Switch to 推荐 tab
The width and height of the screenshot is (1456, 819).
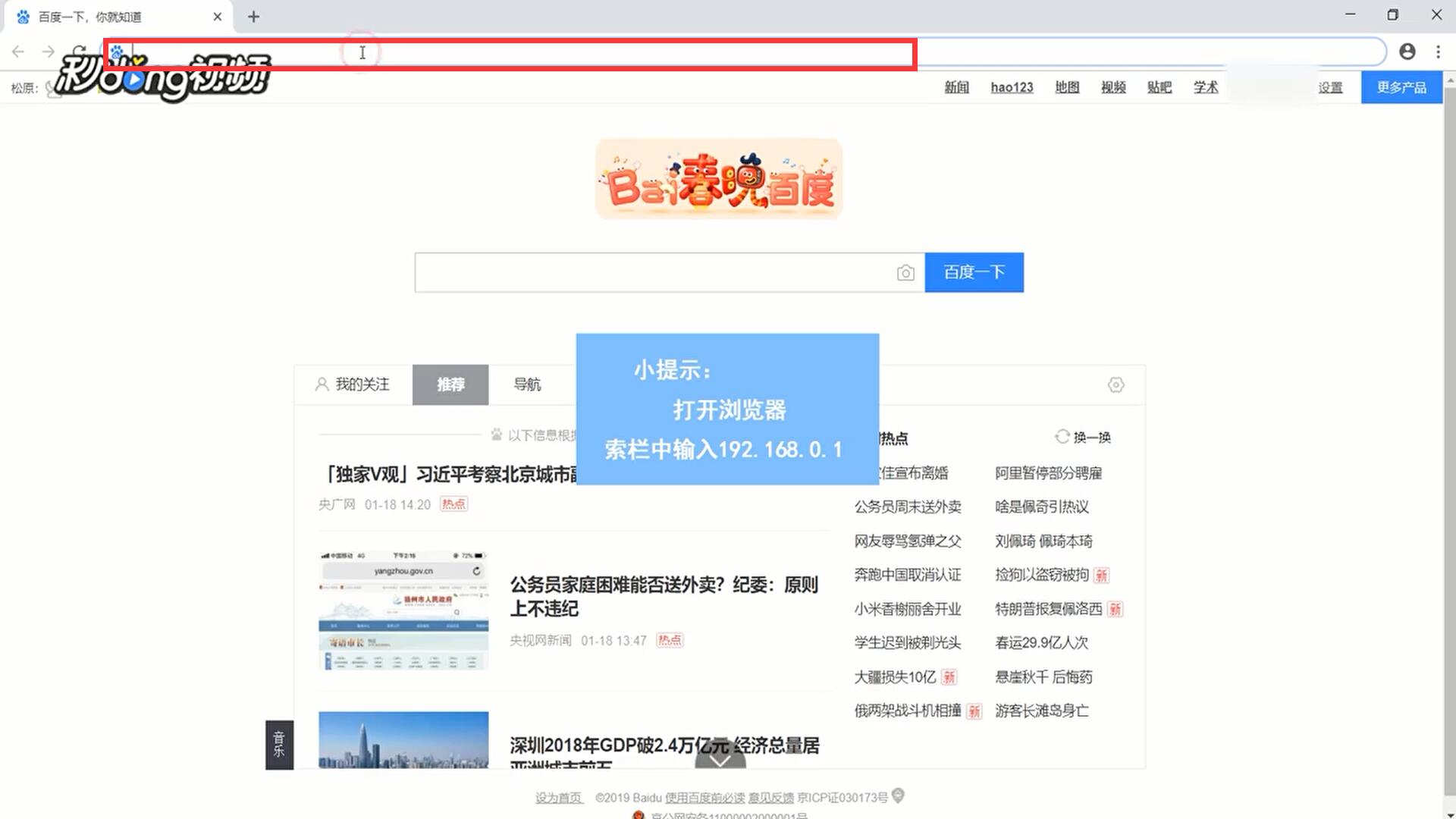pyautogui.click(x=450, y=384)
